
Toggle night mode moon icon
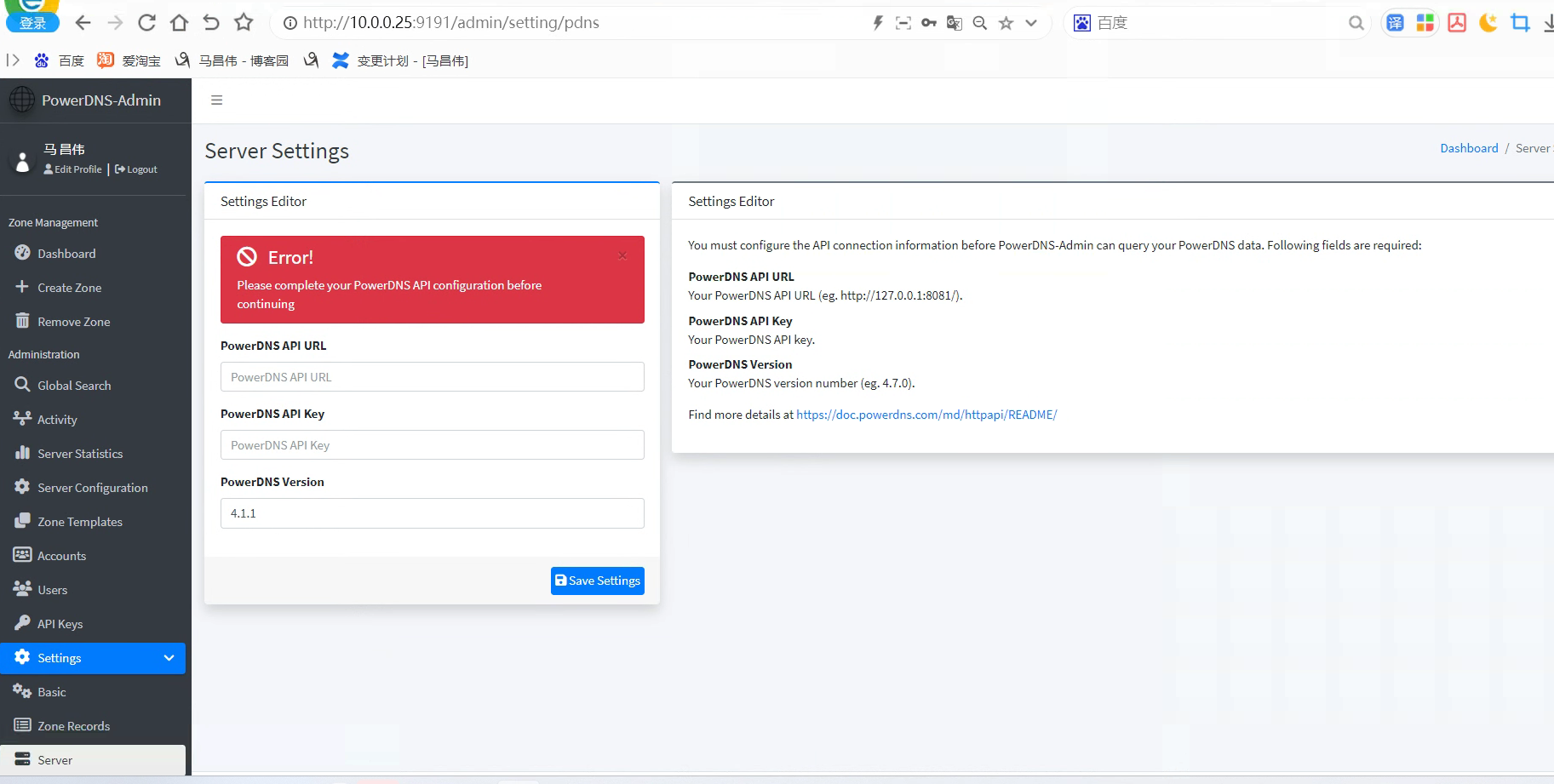(1488, 23)
